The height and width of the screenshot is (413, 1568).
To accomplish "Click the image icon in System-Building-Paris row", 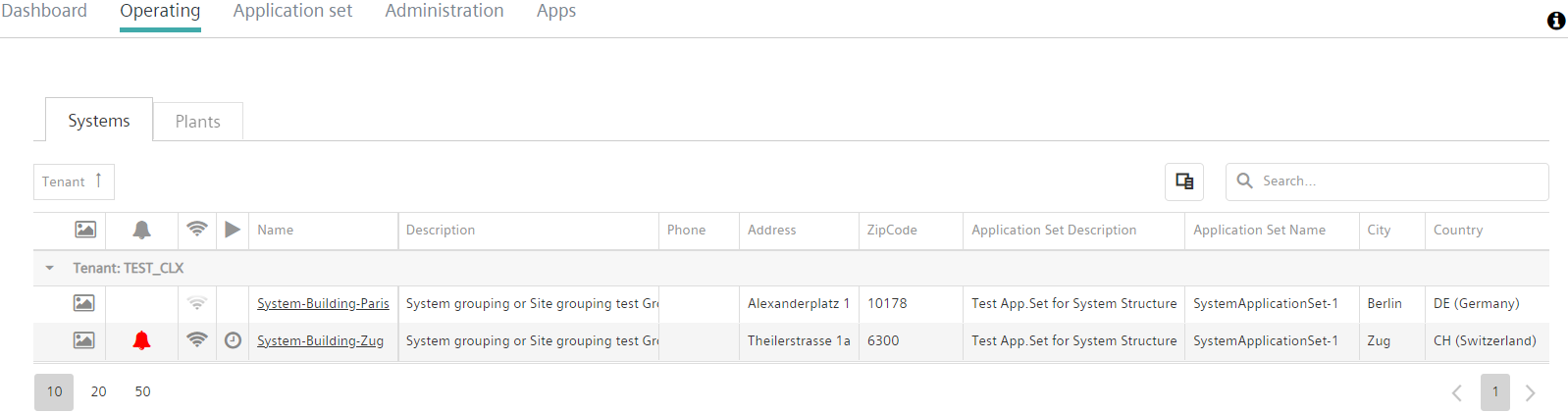I will 84,303.
